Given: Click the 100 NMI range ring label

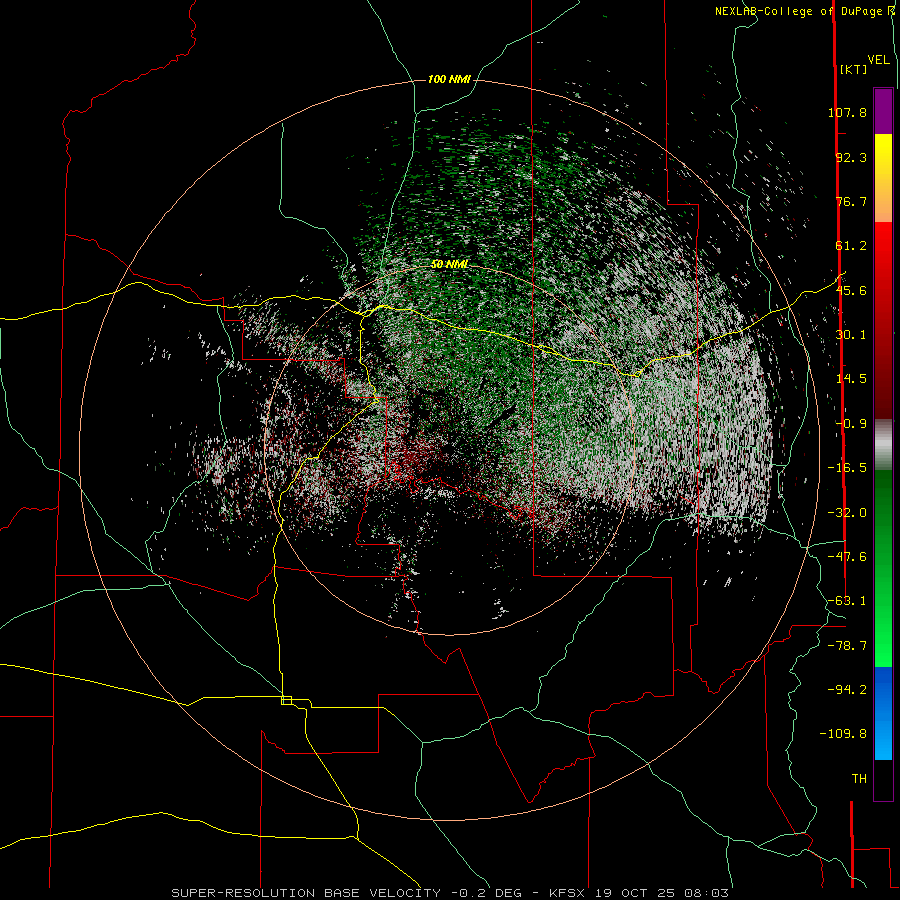Looking at the screenshot, I should click(449, 79).
